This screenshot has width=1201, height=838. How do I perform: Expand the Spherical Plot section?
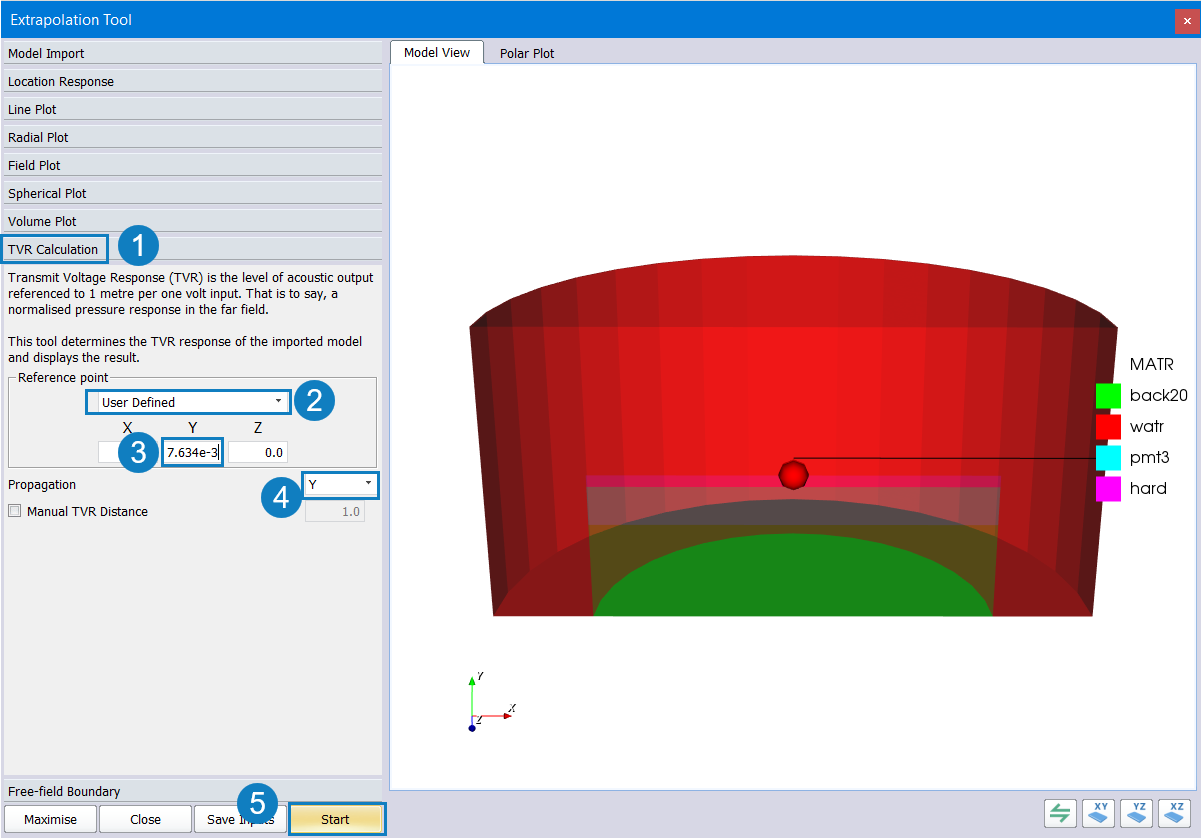(192, 193)
